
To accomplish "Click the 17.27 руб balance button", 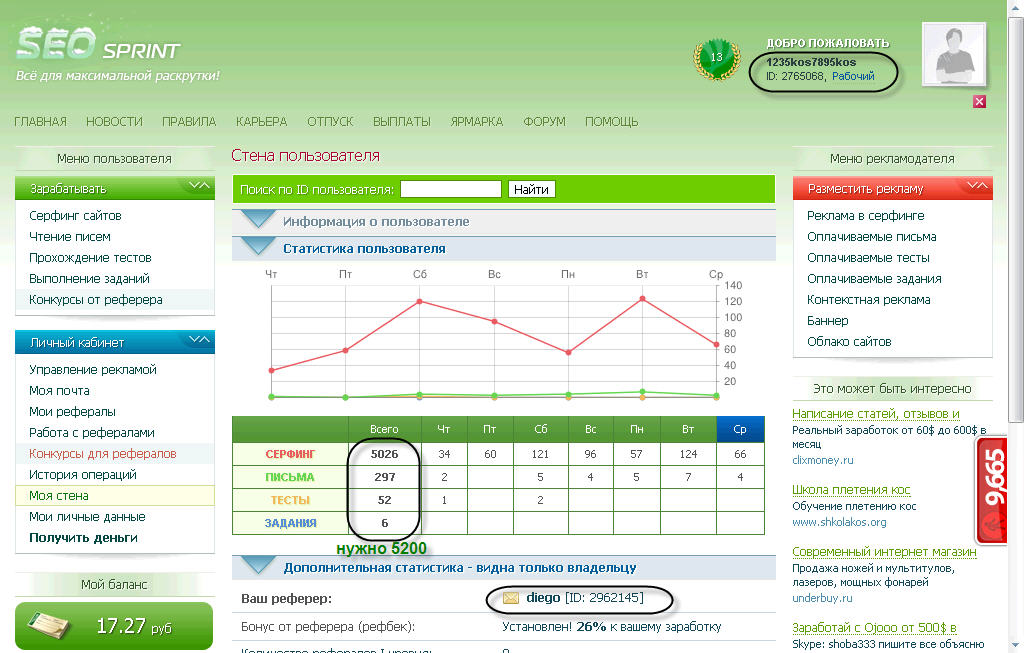I will pos(114,626).
